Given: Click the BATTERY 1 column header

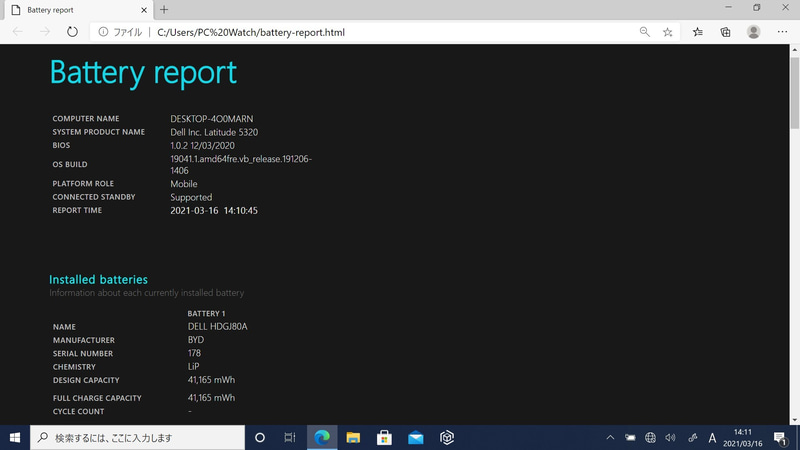Looking at the screenshot, I should [x=206, y=313].
